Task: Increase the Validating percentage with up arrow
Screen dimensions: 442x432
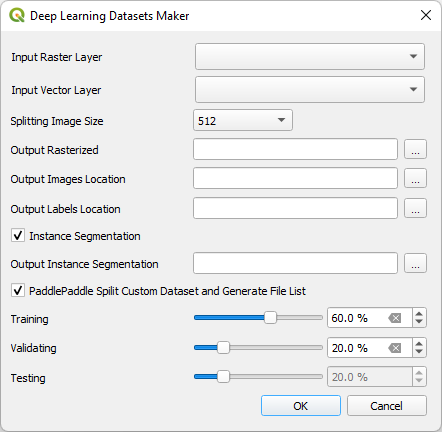Action: tap(419, 343)
